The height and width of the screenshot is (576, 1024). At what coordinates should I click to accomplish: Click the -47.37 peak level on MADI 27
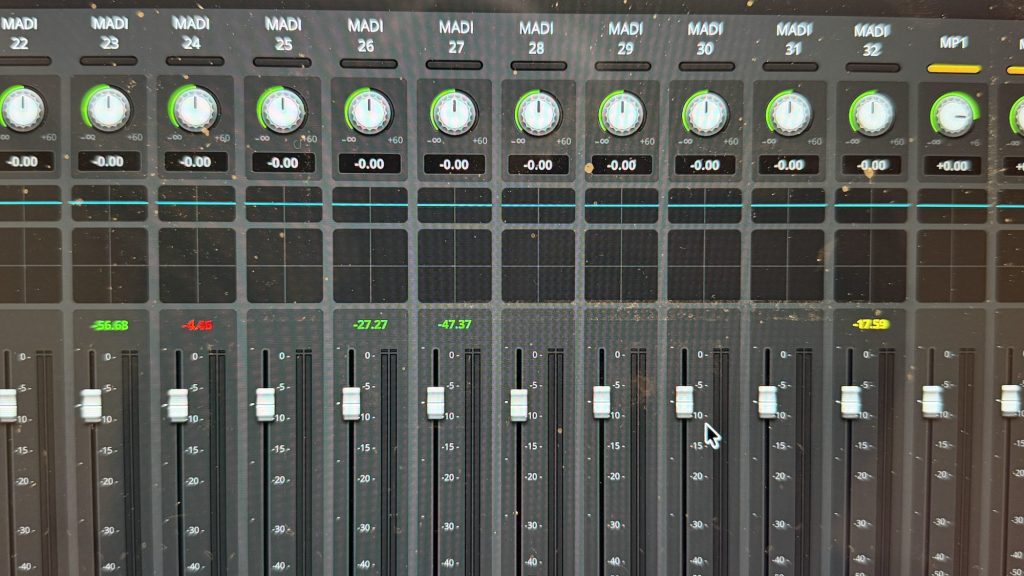point(454,324)
